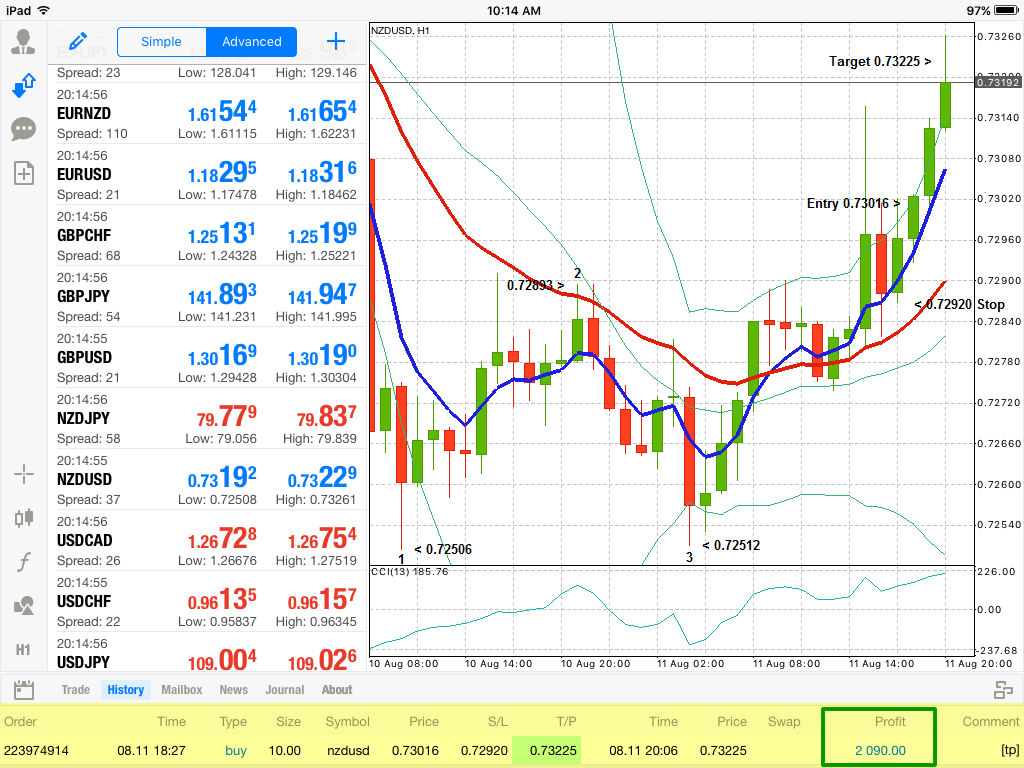This screenshot has width=1024, height=768.
Task: Tap the USDCAD ask price 1.26754
Action: 322,539
